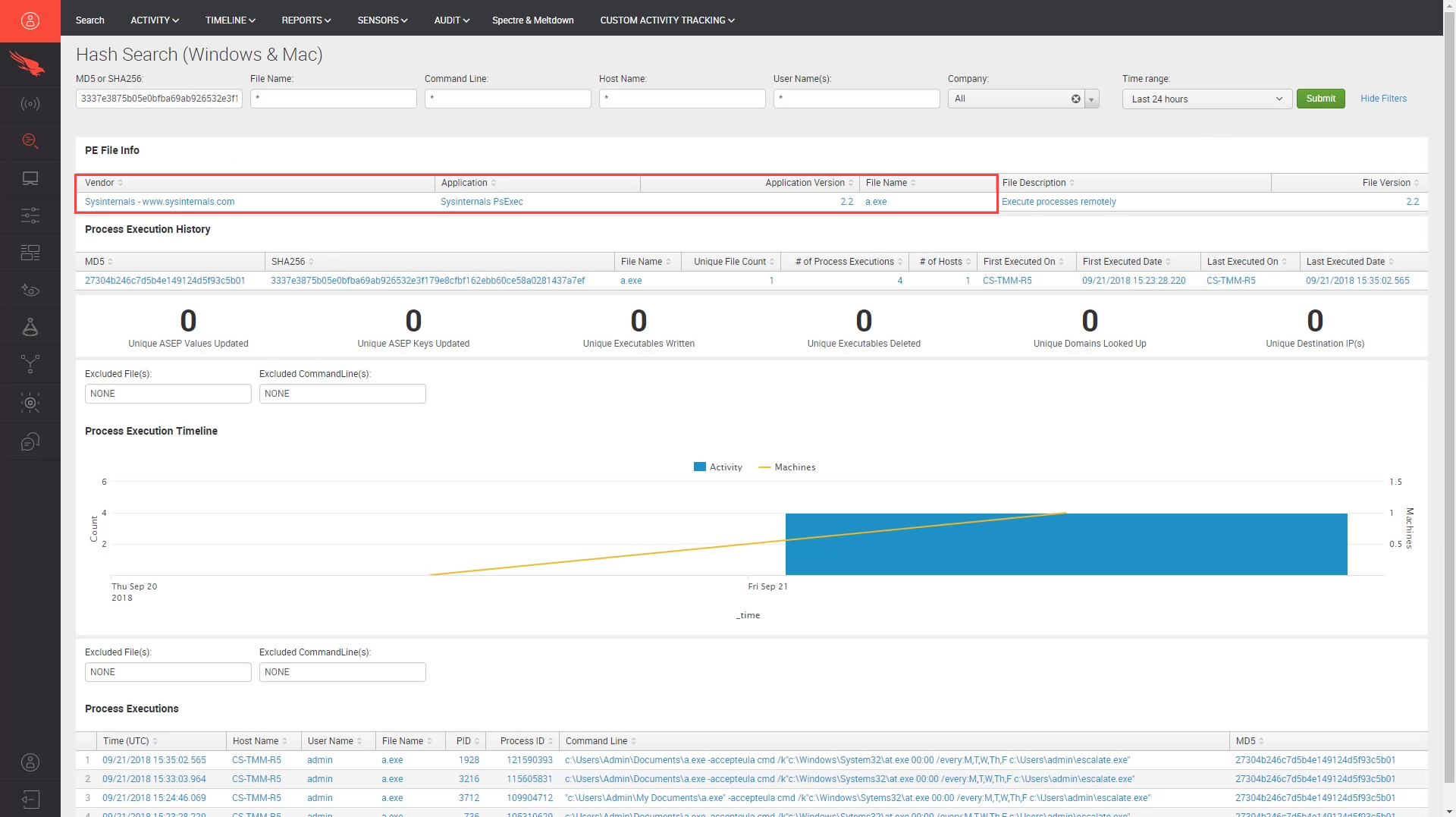Open the Activity radio-wave sidebar icon
Image resolution: width=1456 pixels, height=817 pixels.
coord(30,104)
